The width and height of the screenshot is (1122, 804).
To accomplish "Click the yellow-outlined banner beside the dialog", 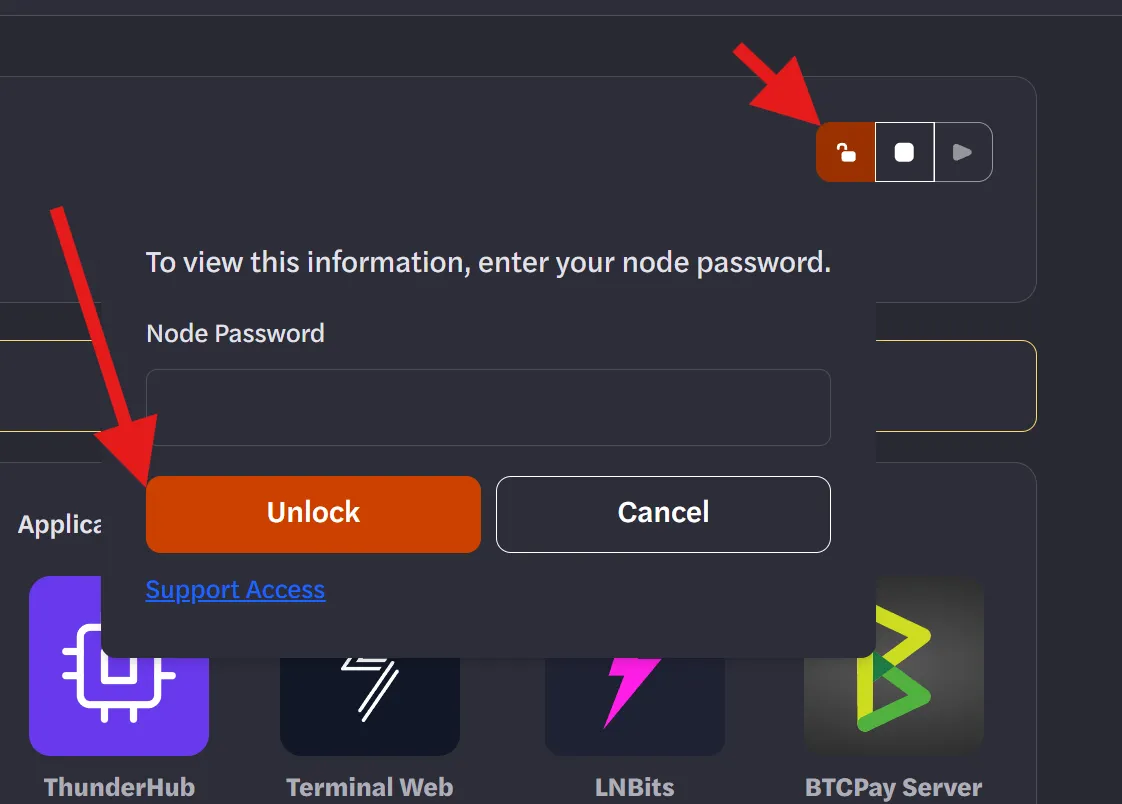I will pyautogui.click(x=955, y=386).
